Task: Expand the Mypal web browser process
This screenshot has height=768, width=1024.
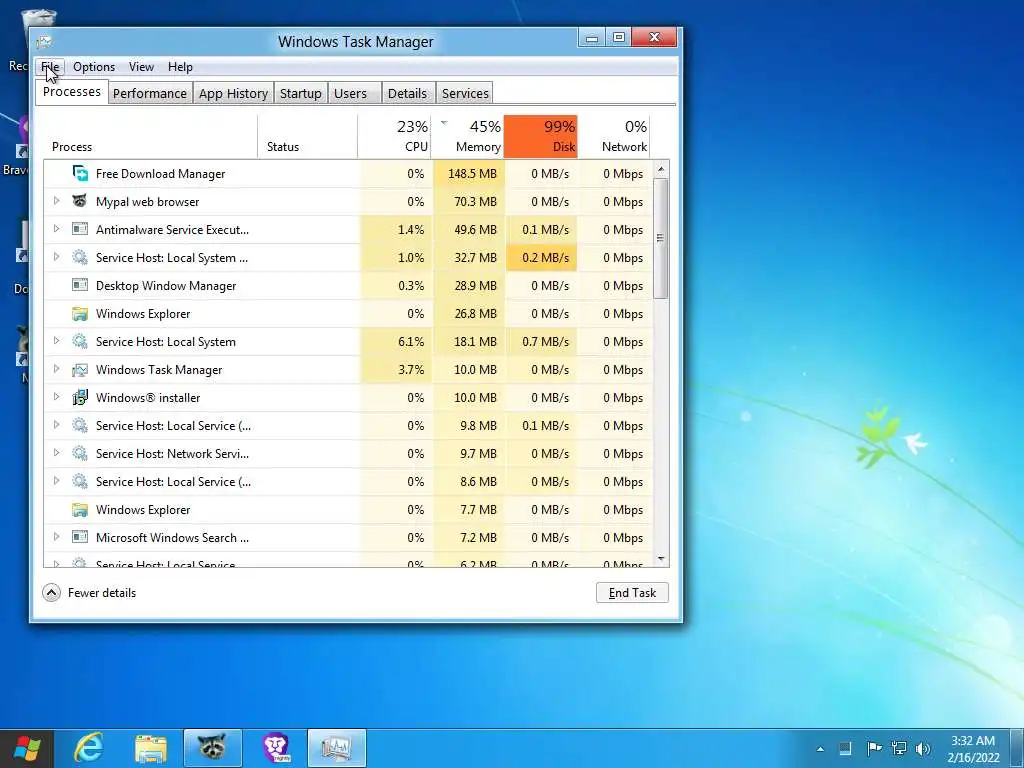Action: tap(56, 201)
